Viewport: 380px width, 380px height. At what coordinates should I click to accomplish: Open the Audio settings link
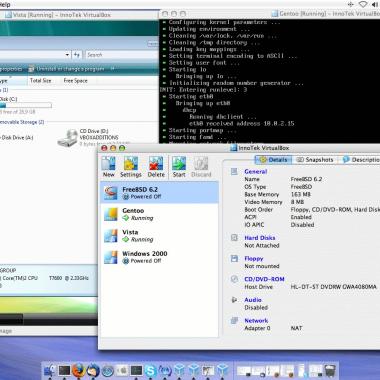point(253,300)
